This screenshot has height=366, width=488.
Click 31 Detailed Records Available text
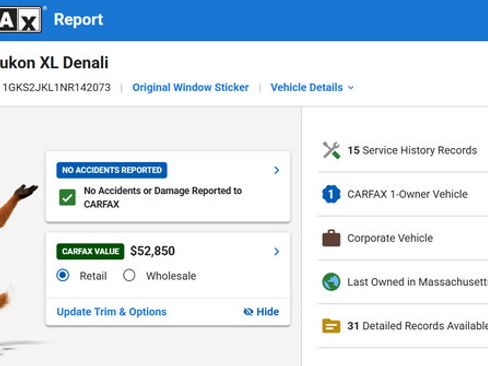click(x=418, y=326)
